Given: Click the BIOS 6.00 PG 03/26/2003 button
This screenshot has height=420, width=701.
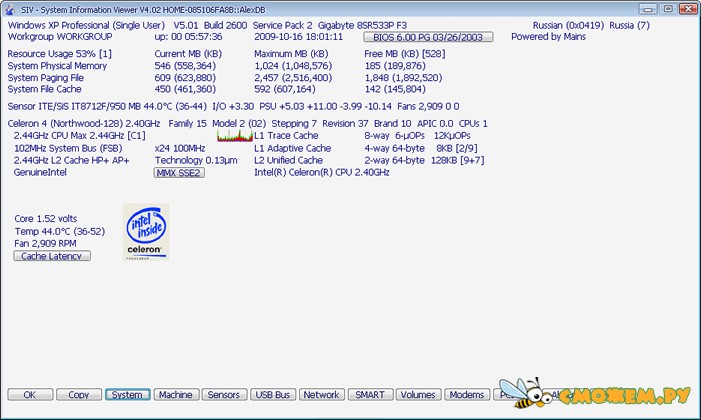Looking at the screenshot, I should [x=428, y=37].
